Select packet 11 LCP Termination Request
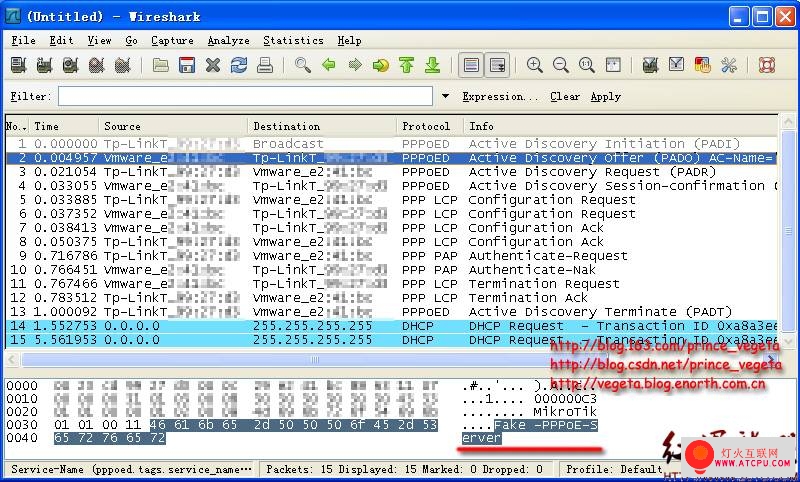Screen dimensions: 800x482 391,284
